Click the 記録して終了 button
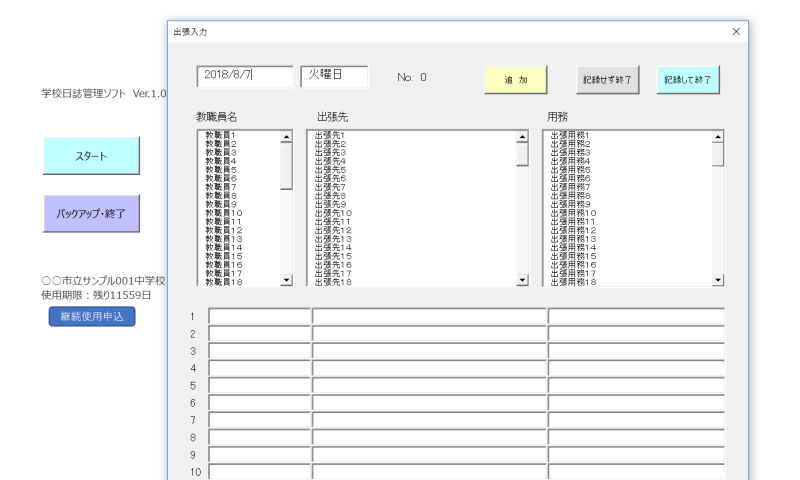The height and width of the screenshot is (480, 800). tap(688, 79)
